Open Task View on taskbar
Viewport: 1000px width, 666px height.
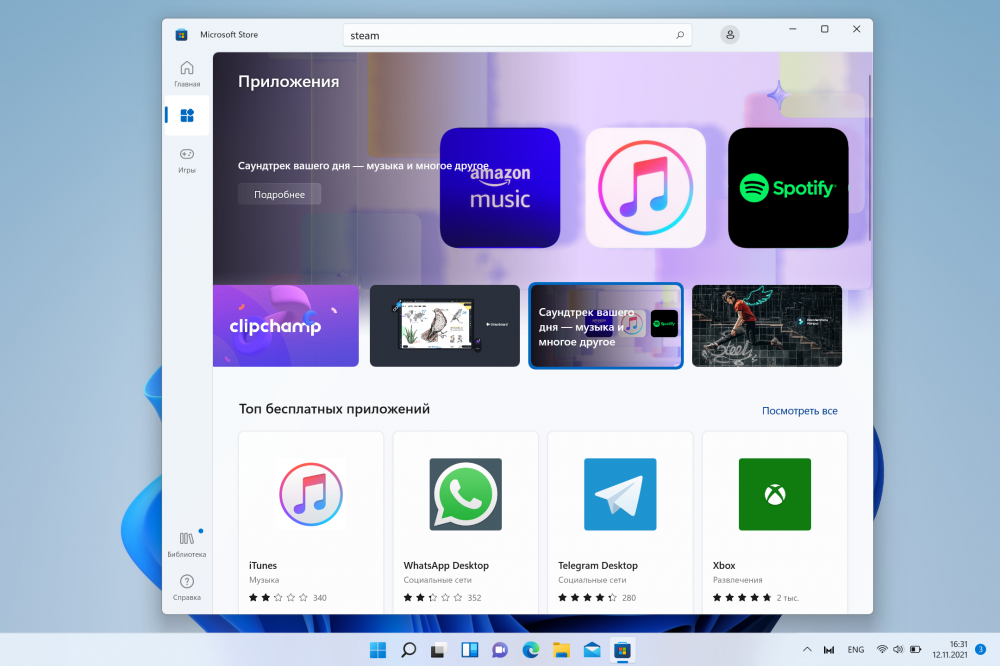pyautogui.click(x=438, y=650)
